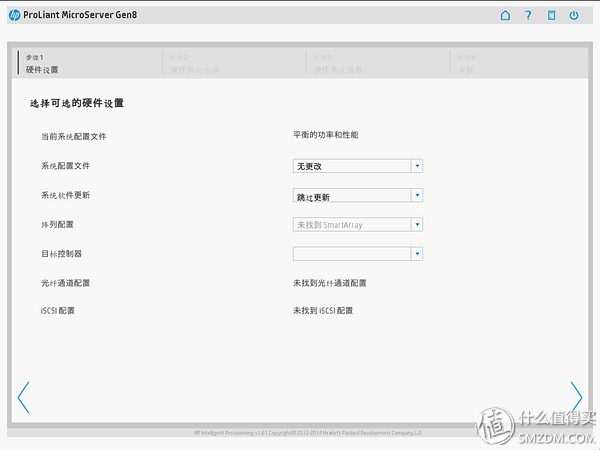Select the 步骤2 操作系统选择 step tab

(x=233, y=64)
